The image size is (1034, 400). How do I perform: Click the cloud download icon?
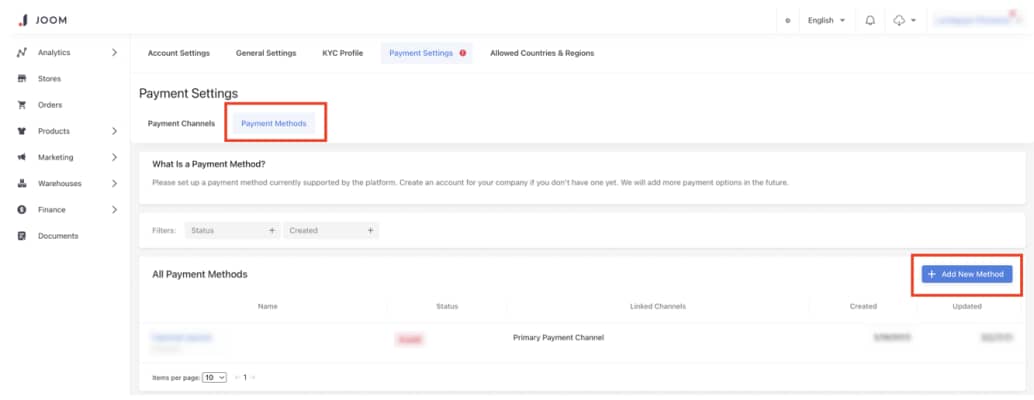pyautogui.click(x=899, y=20)
